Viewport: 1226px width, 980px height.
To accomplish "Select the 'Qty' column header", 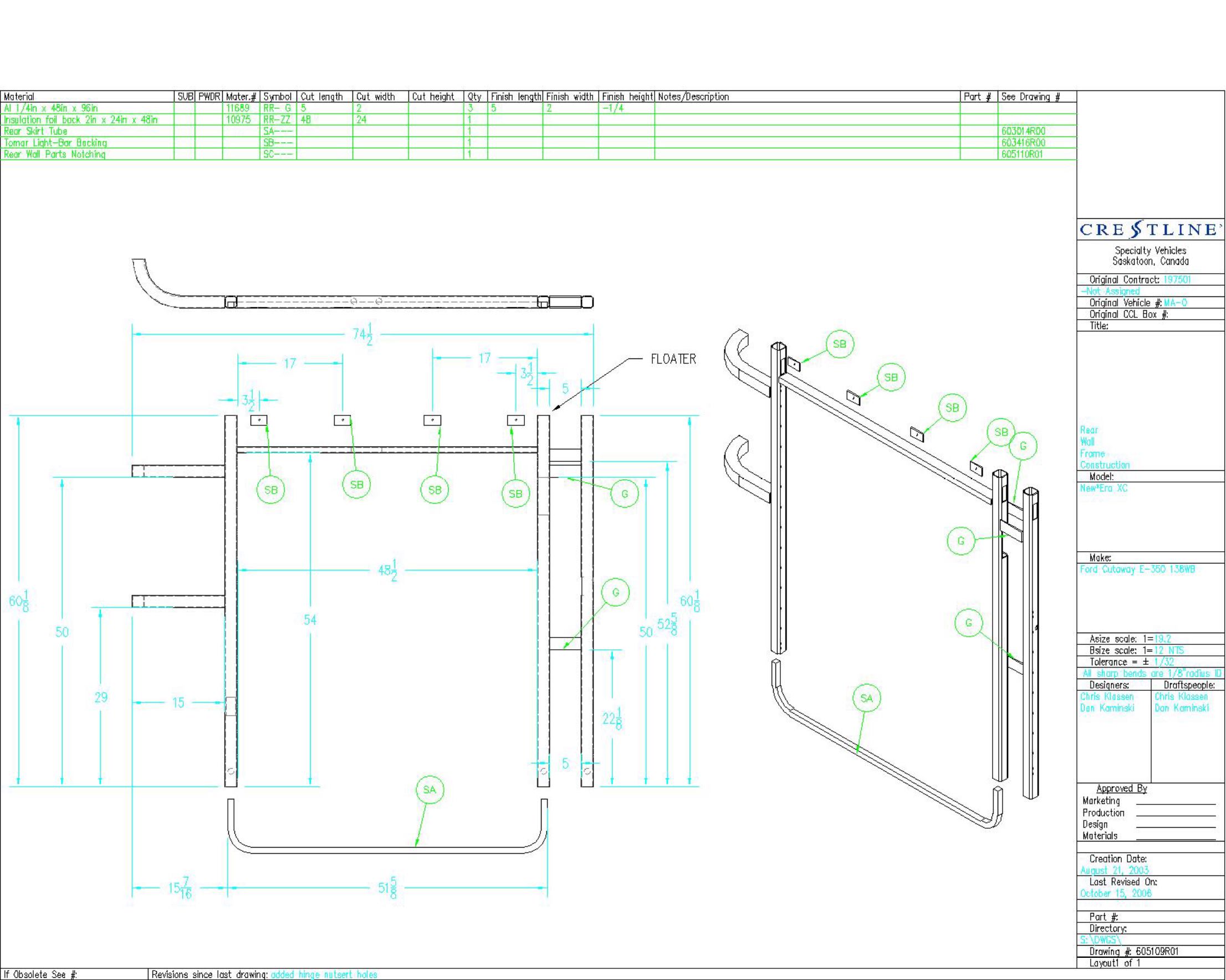I will coord(474,96).
